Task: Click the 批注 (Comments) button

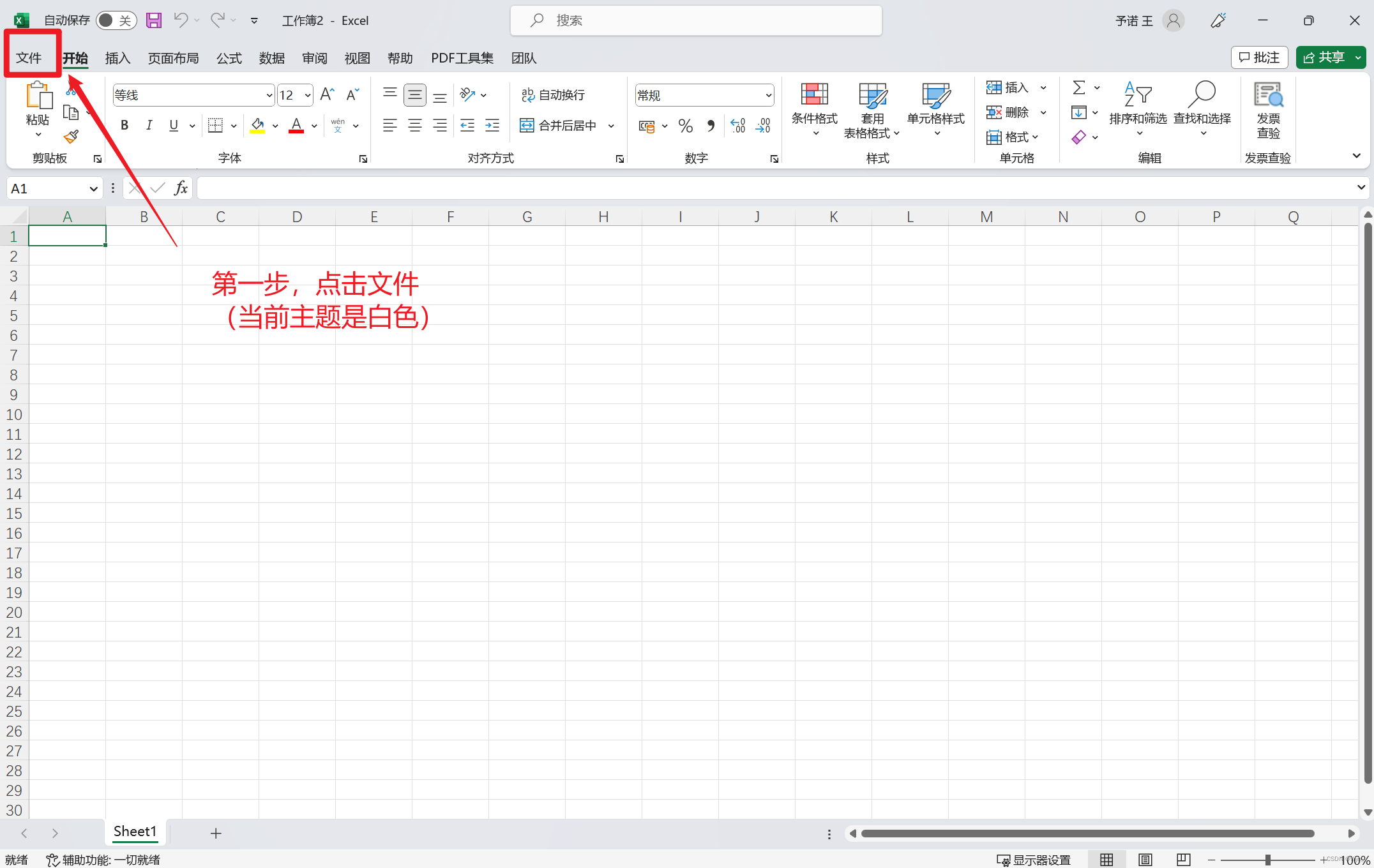Action: coord(1259,57)
